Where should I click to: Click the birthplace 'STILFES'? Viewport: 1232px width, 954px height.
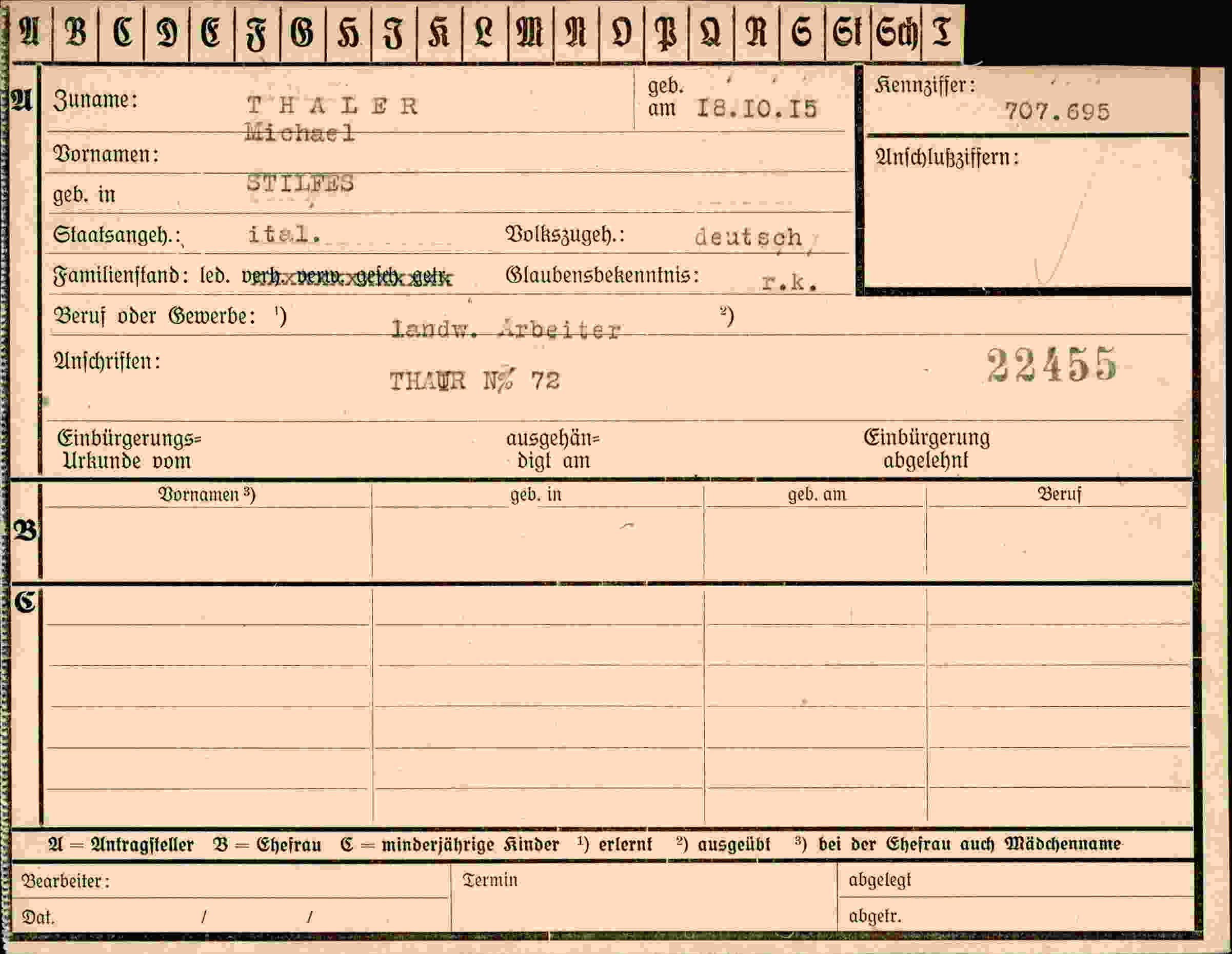pyautogui.click(x=300, y=183)
